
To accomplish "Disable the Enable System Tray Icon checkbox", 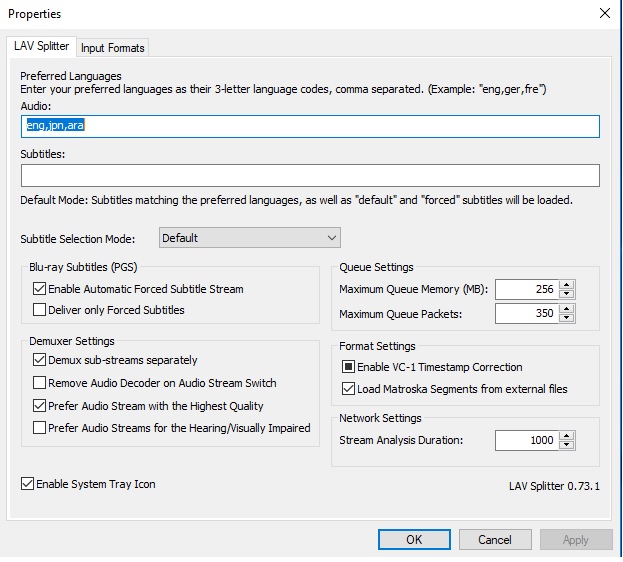I will click(27, 484).
